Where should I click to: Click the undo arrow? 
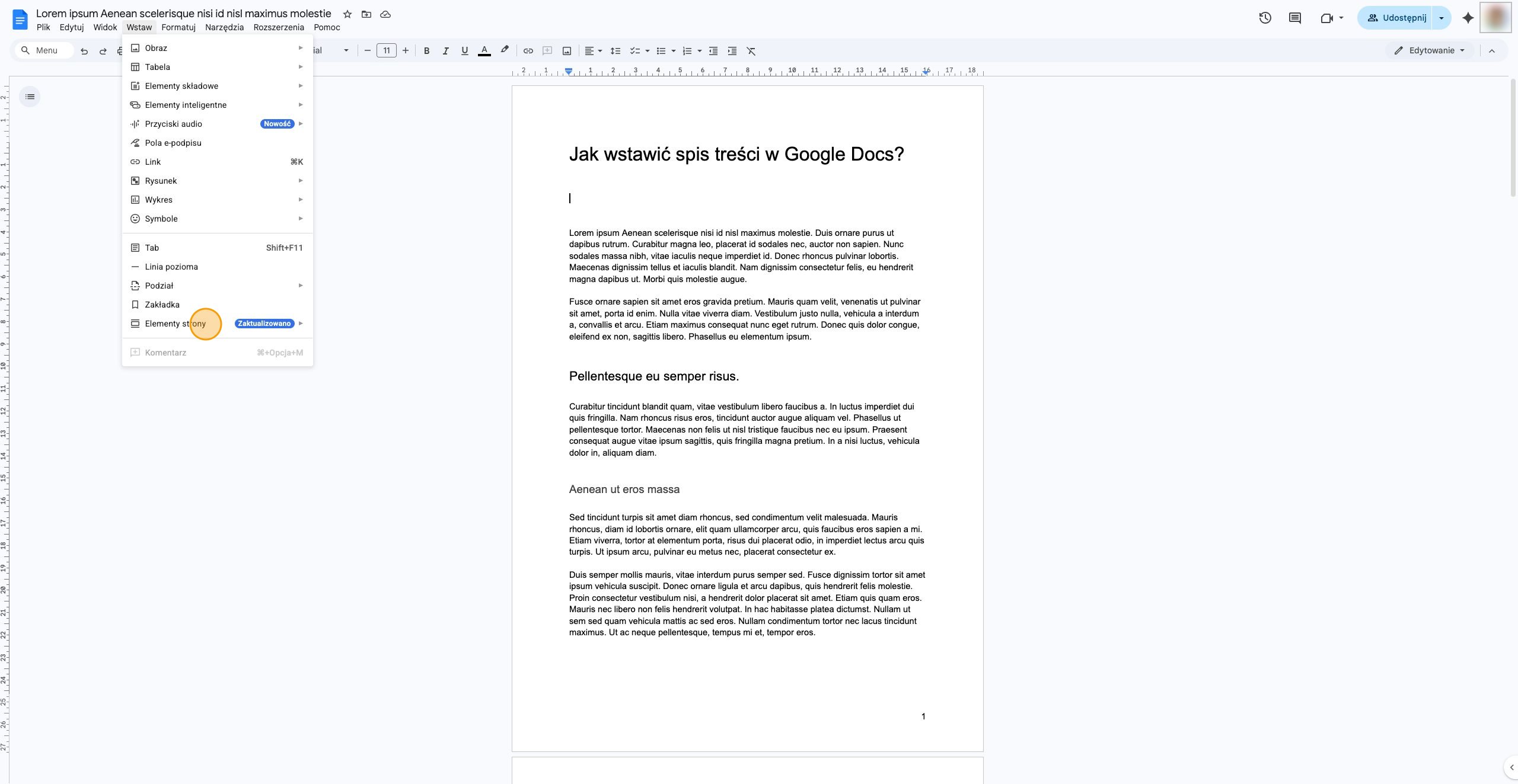click(84, 51)
